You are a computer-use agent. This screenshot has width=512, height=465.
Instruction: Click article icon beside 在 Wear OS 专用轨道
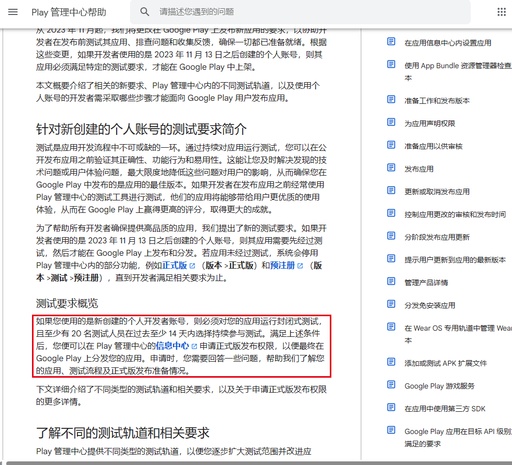coord(391,327)
